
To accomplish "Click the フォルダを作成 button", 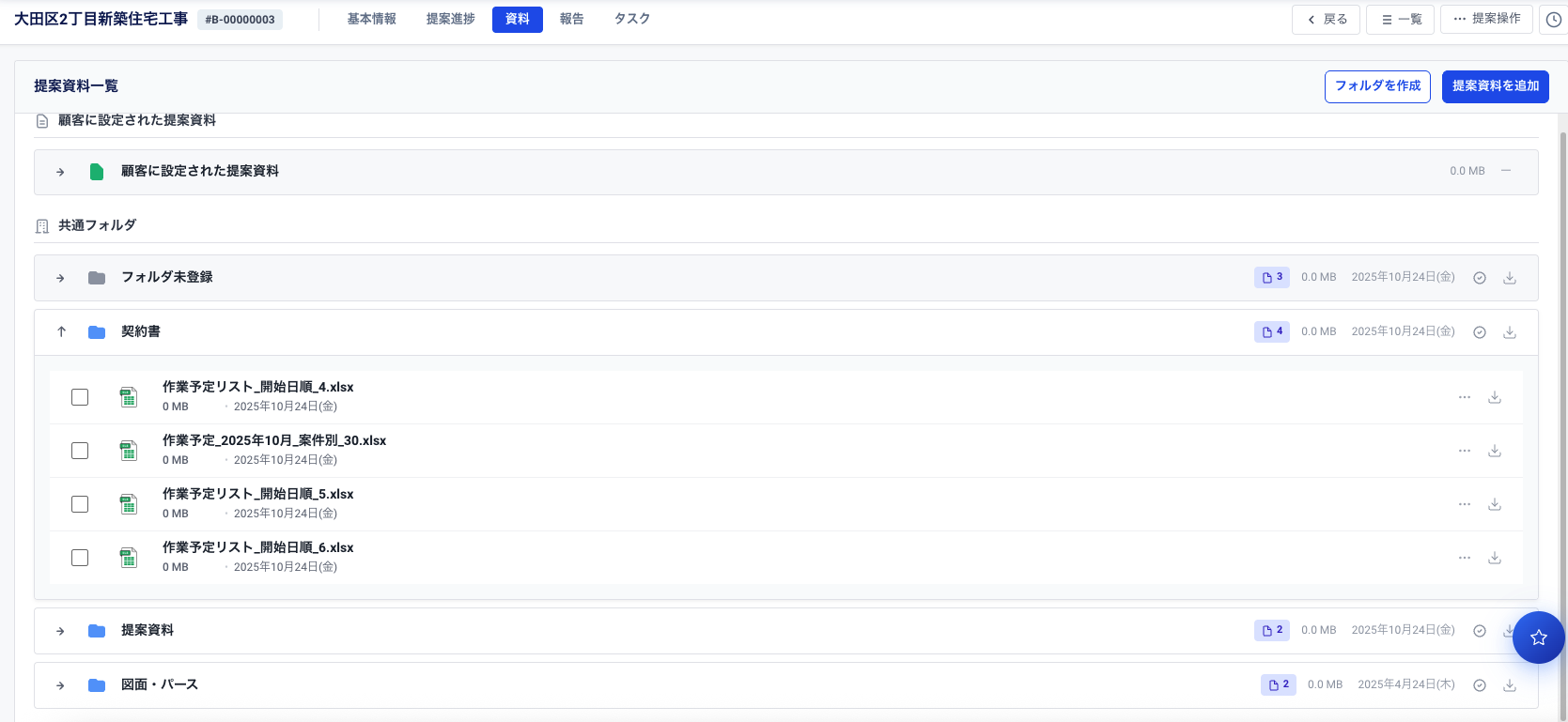I will (x=1377, y=86).
